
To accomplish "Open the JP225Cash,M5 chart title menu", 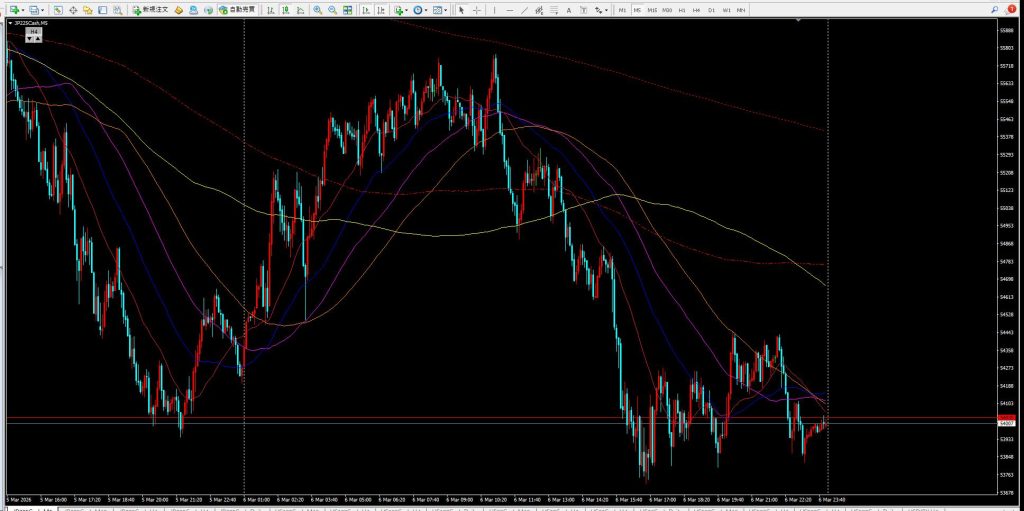I will coord(30,22).
